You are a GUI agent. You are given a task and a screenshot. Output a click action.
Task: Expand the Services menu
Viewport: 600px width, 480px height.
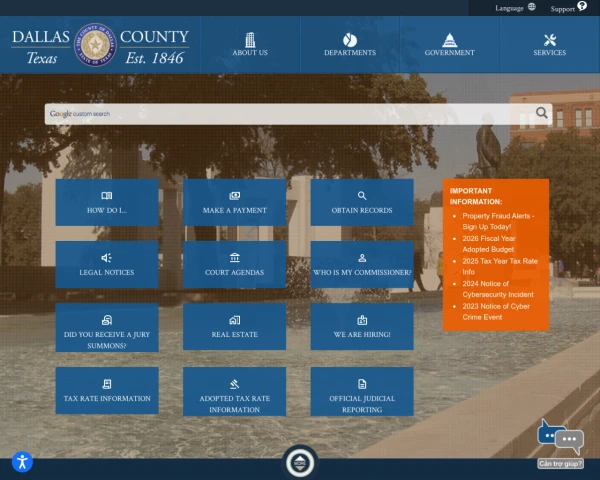pos(550,45)
